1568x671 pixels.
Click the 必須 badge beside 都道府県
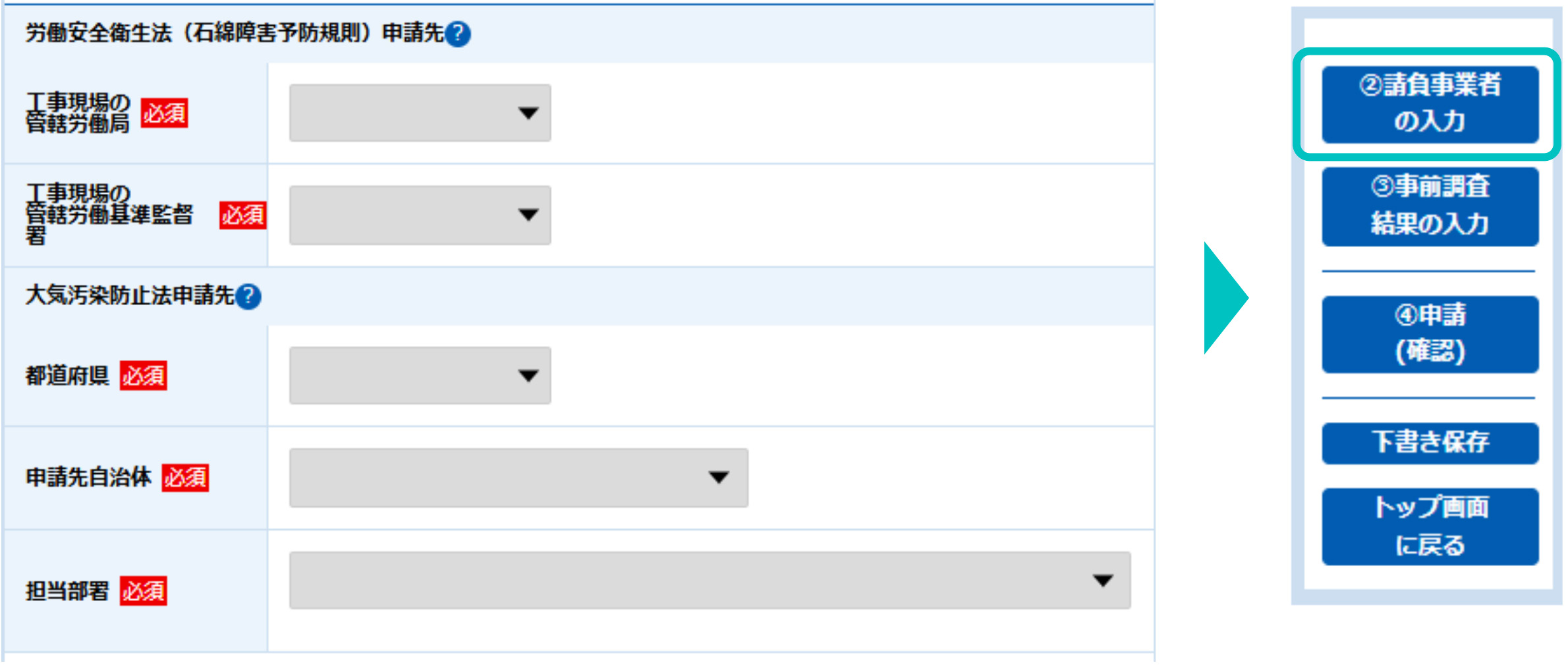tap(144, 376)
